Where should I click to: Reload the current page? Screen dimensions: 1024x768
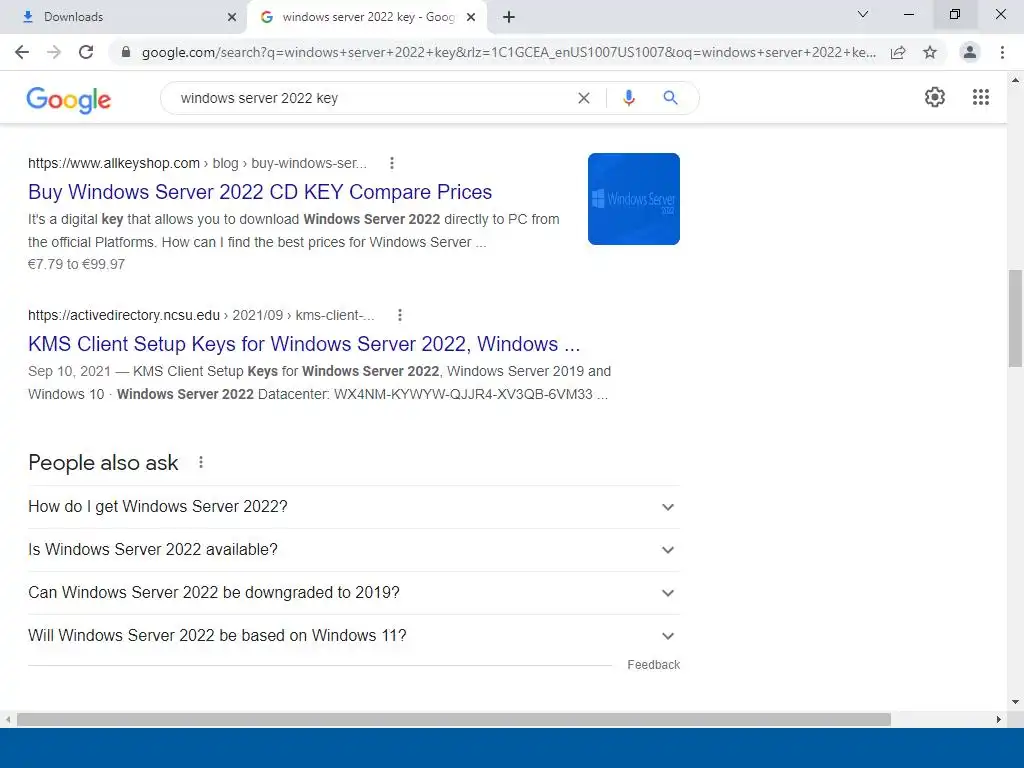[86, 52]
